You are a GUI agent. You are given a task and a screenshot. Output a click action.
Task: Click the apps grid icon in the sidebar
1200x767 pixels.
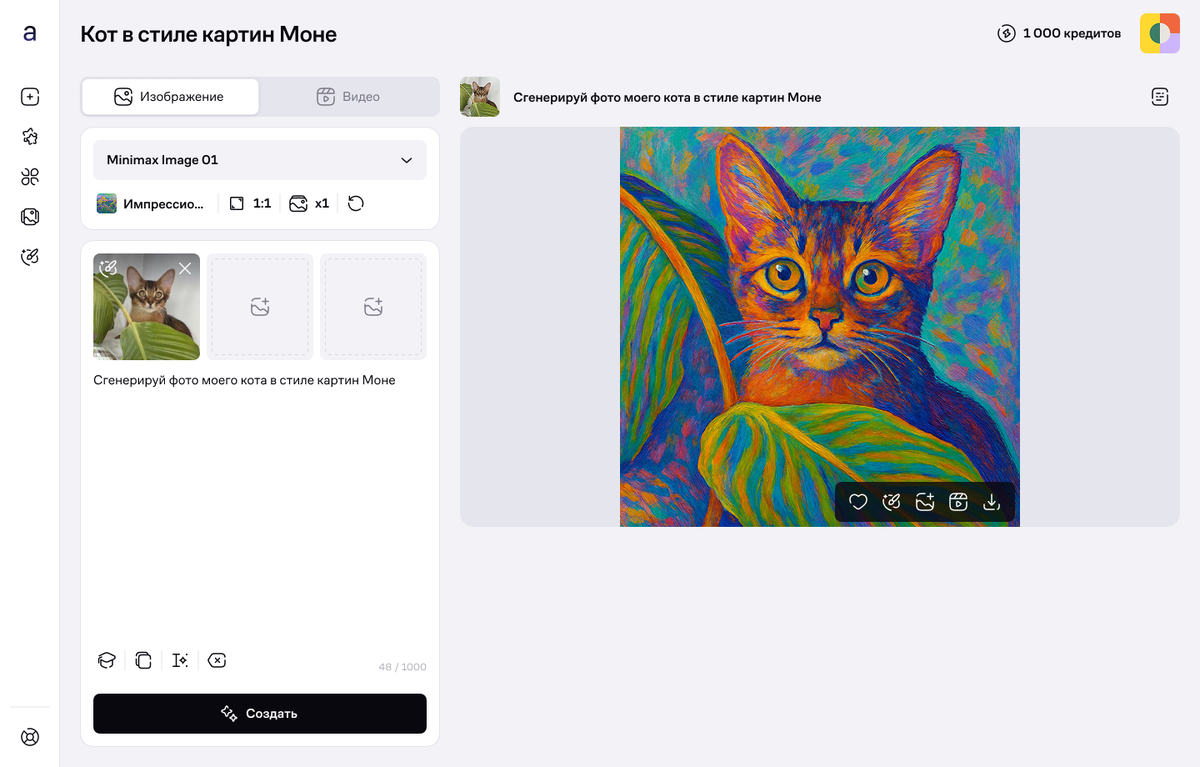point(29,176)
